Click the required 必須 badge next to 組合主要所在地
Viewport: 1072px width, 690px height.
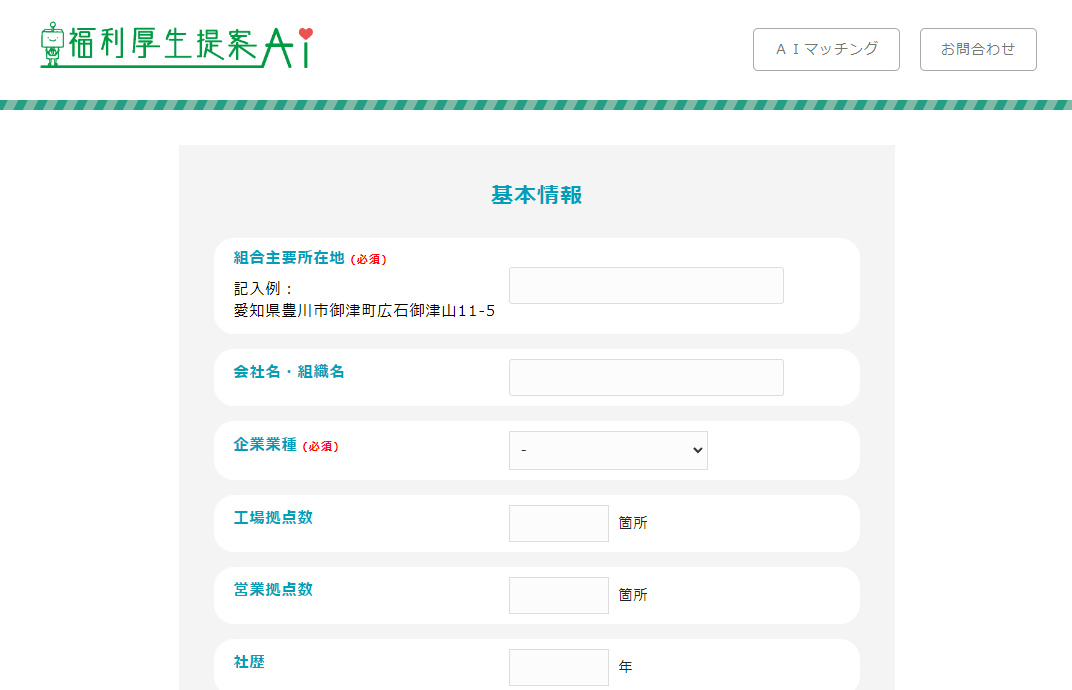(x=371, y=258)
